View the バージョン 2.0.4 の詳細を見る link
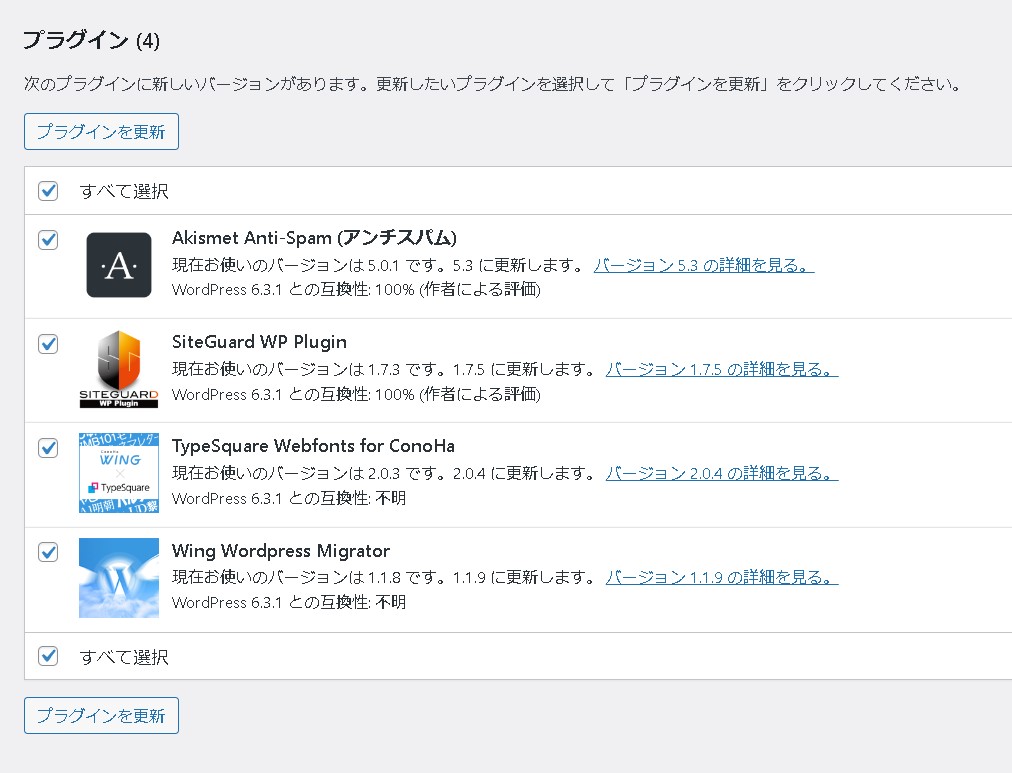Viewport: 1012px width, 773px height. pos(721,474)
